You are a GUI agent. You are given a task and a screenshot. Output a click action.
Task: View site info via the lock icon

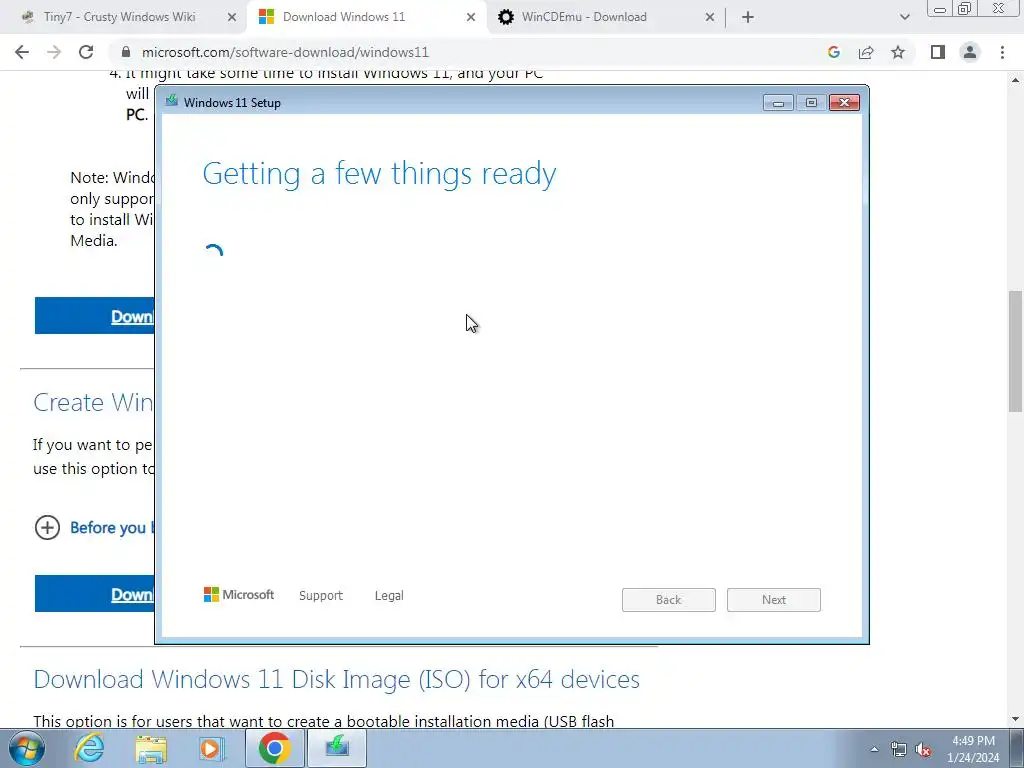(126, 52)
